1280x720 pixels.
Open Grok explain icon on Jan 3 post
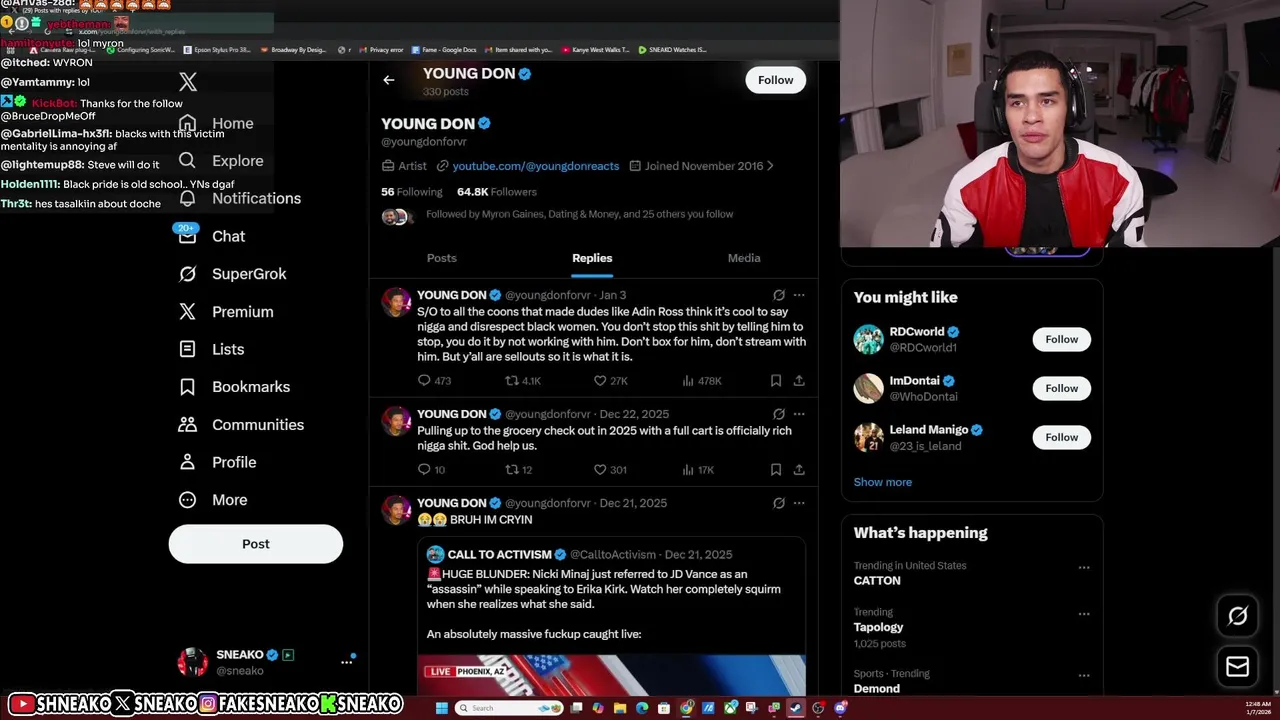(x=779, y=295)
